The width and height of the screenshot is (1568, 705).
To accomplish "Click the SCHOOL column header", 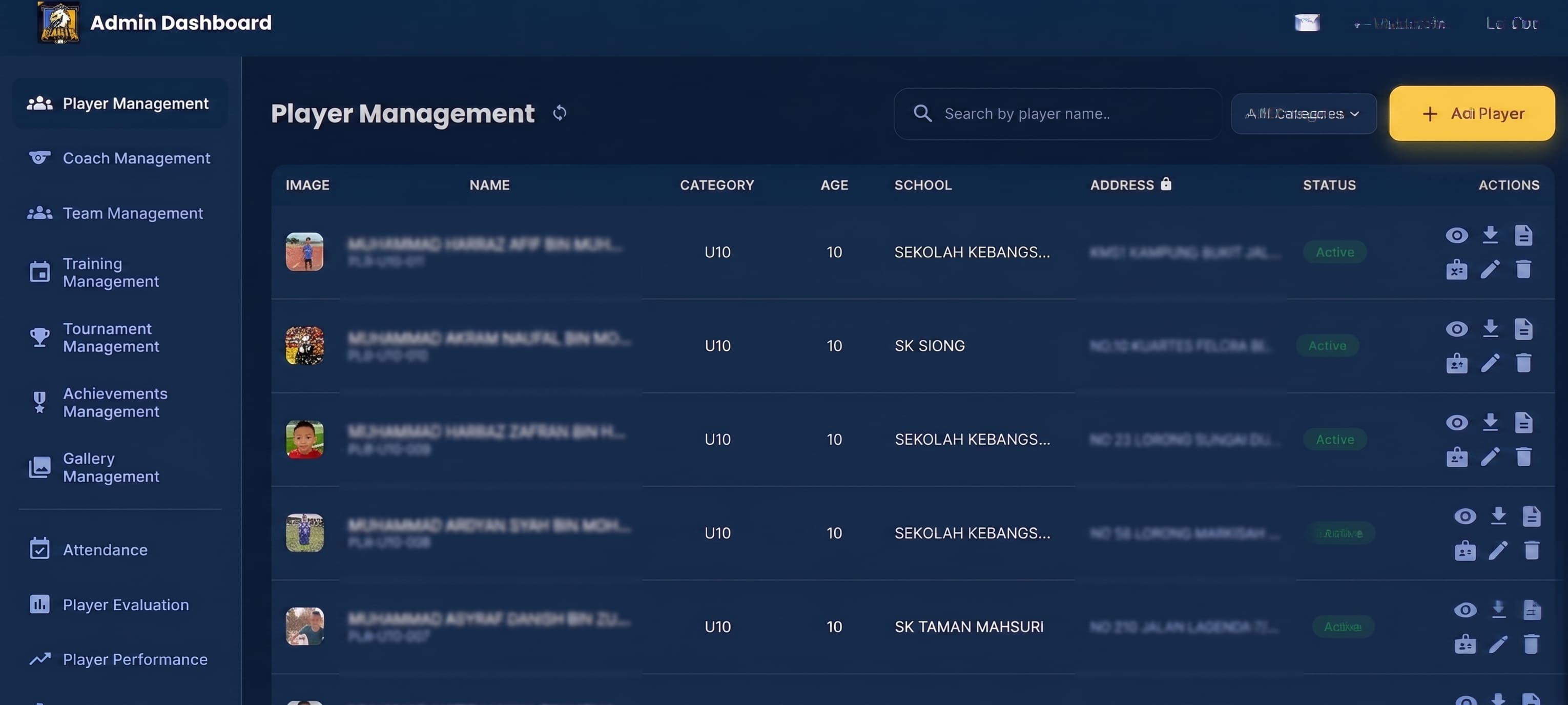I will pos(923,185).
